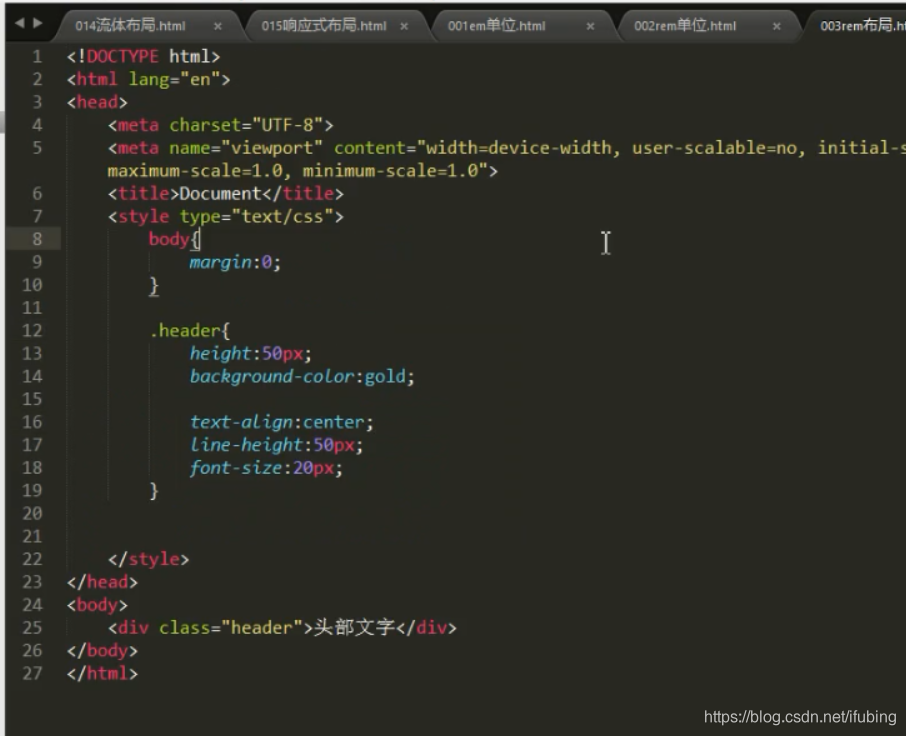Close the 014流体布局.html tab
Viewport: 906px width, 736px height.
(x=218, y=26)
